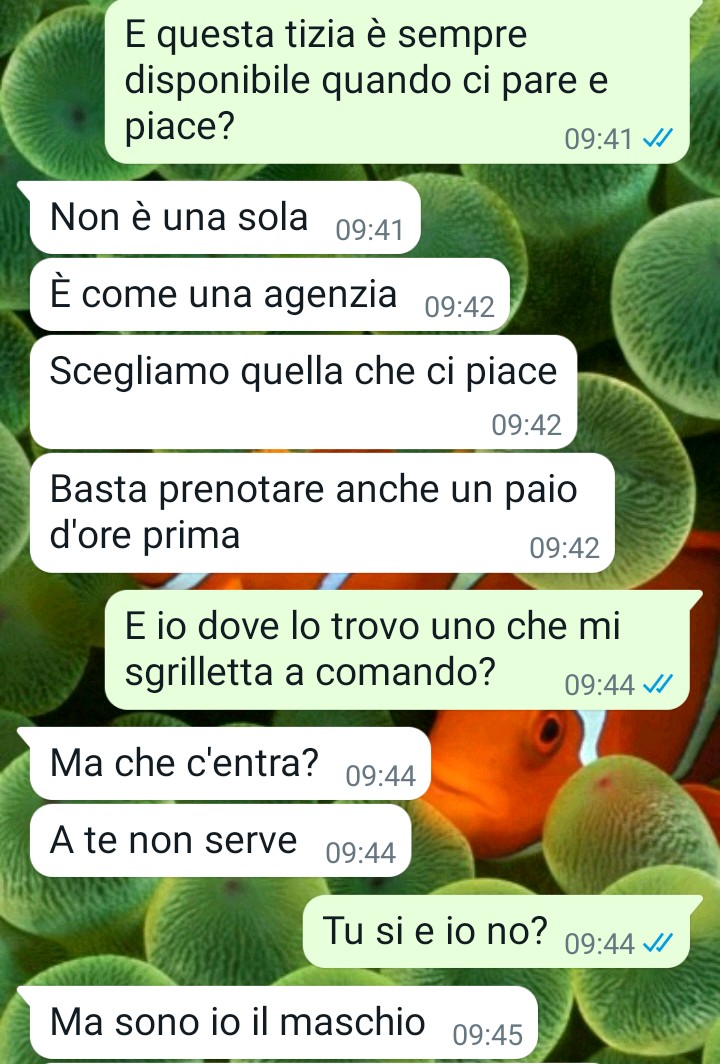The image size is (720, 1064).
Task: Tap the blue double-check on 'piace?' message
Action: (658, 139)
